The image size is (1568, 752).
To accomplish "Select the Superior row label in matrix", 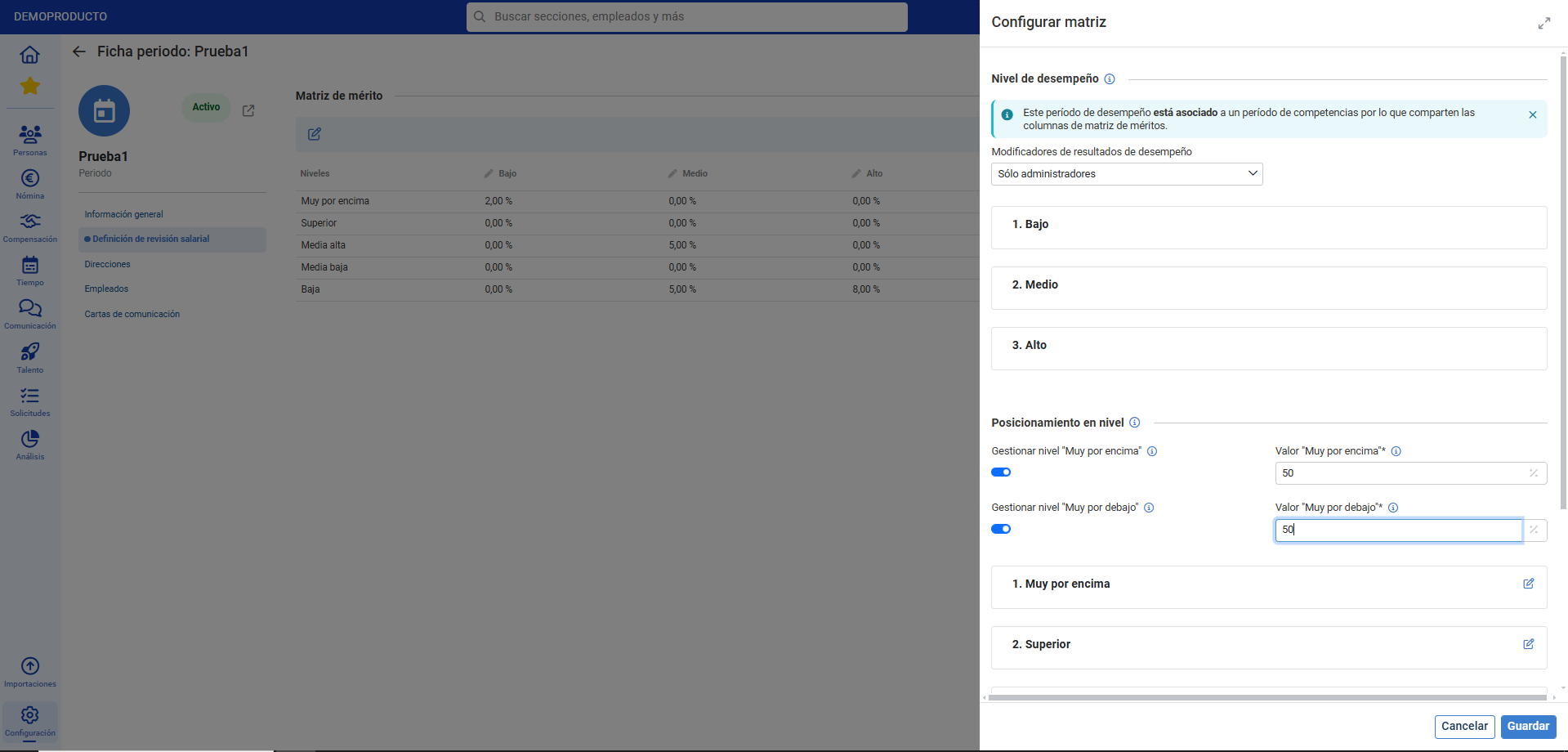I will point(319,223).
